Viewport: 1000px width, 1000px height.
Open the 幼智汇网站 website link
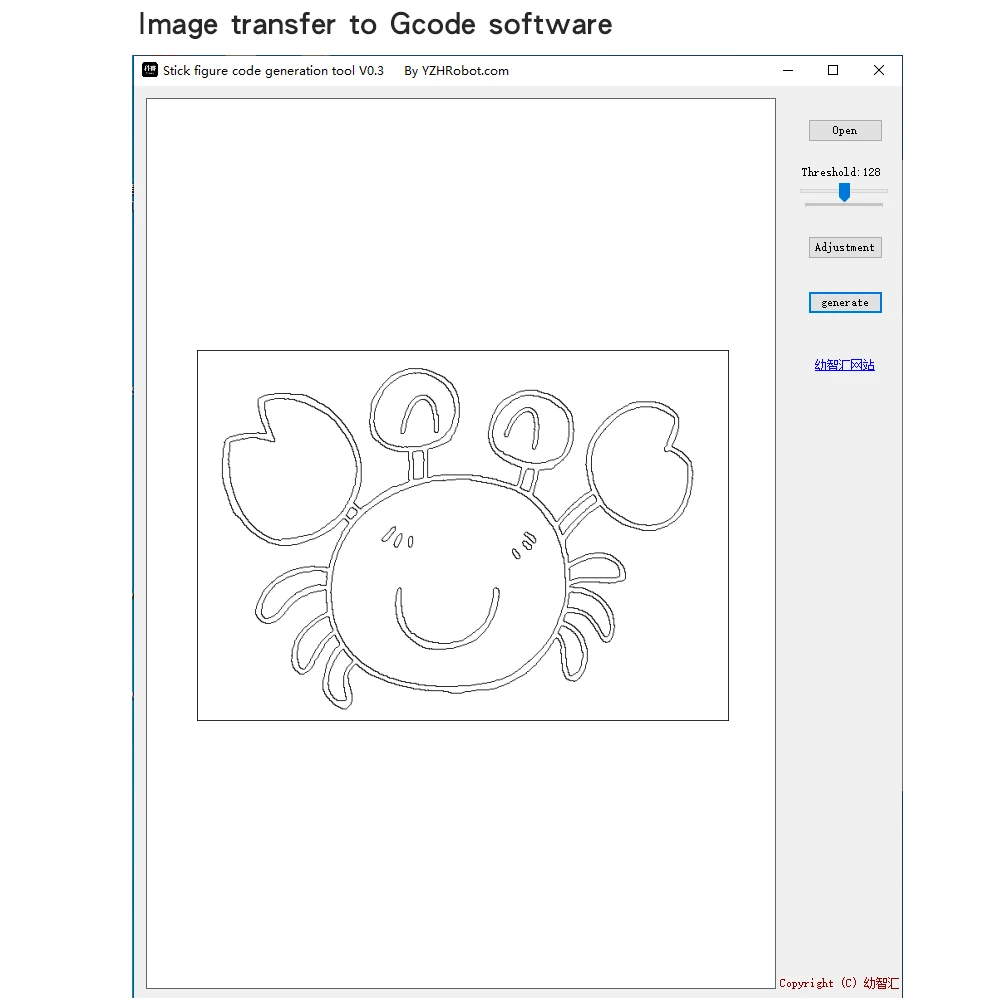(x=844, y=365)
